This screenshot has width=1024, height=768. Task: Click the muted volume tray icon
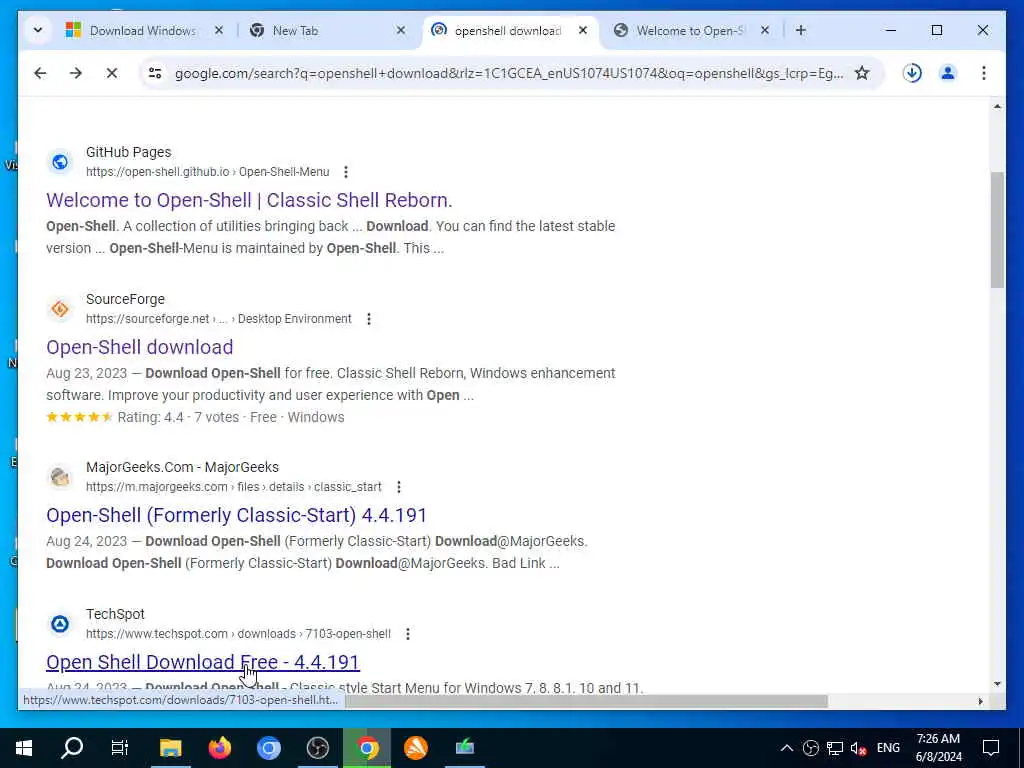pos(858,748)
